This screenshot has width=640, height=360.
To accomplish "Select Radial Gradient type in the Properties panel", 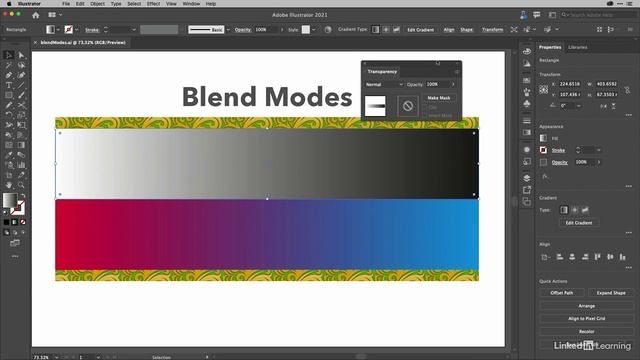I will 575,210.
